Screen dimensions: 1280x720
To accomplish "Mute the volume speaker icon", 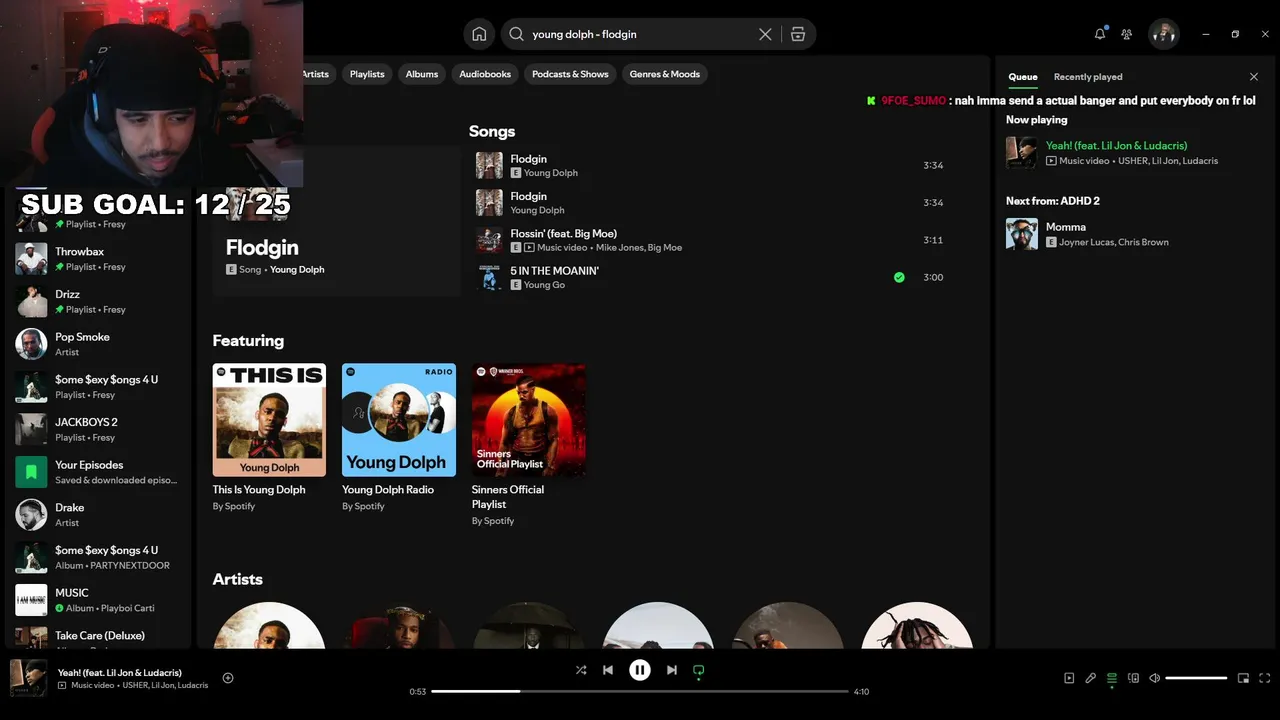I will 1154,678.
